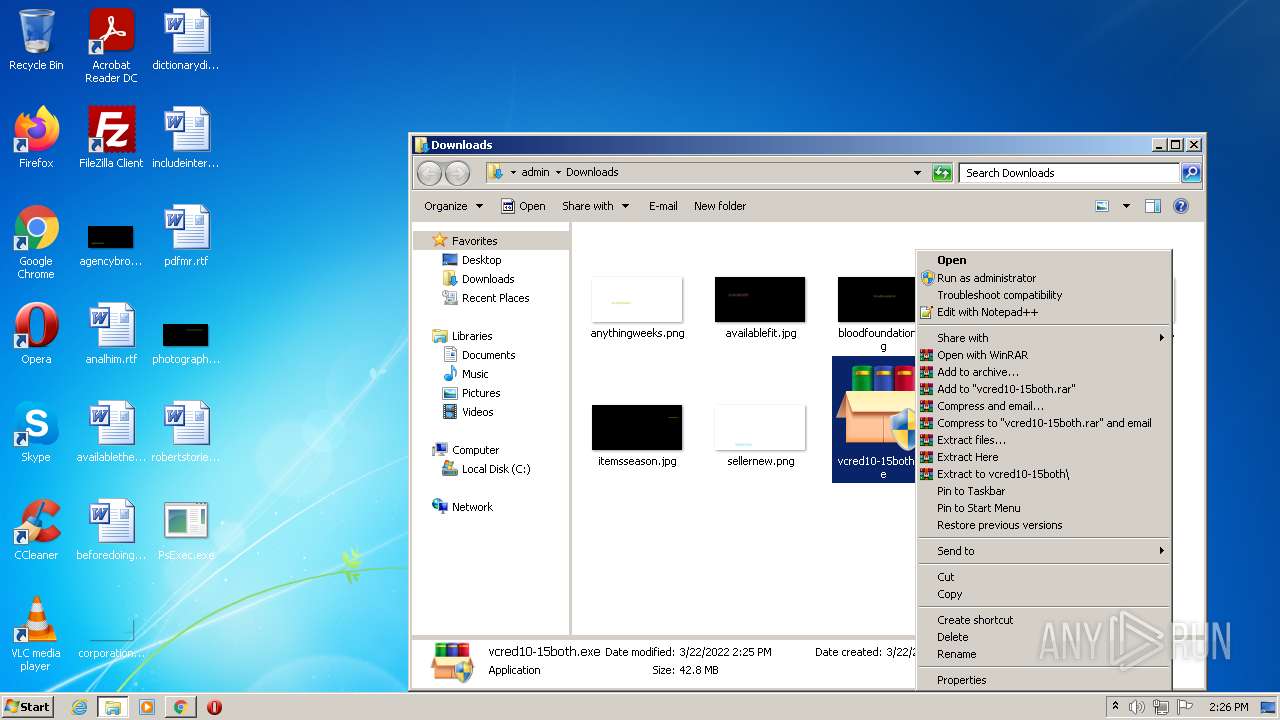Click the Explorer Back navigation arrow

(429, 173)
